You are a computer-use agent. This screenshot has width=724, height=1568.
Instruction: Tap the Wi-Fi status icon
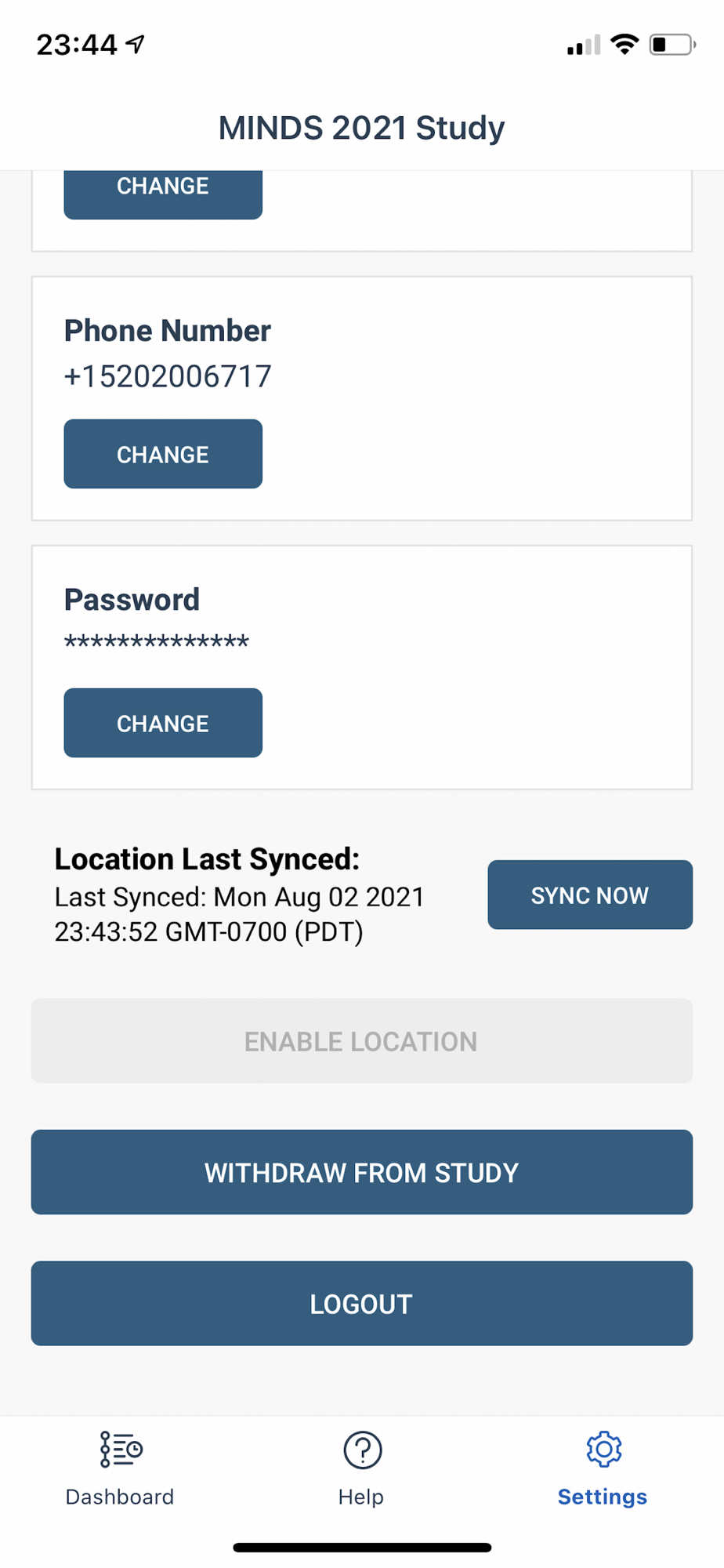point(624,44)
